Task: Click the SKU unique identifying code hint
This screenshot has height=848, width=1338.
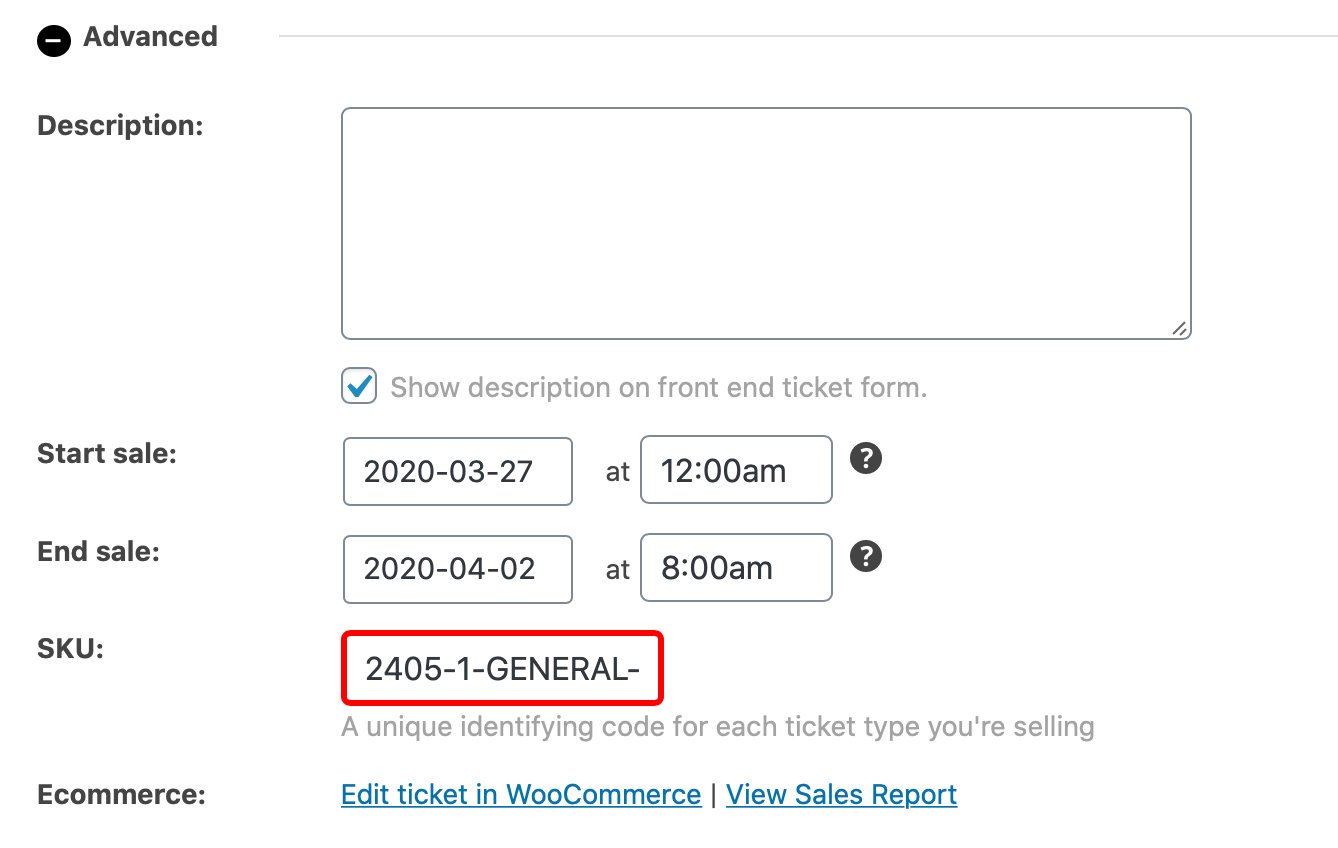Action: (717, 726)
